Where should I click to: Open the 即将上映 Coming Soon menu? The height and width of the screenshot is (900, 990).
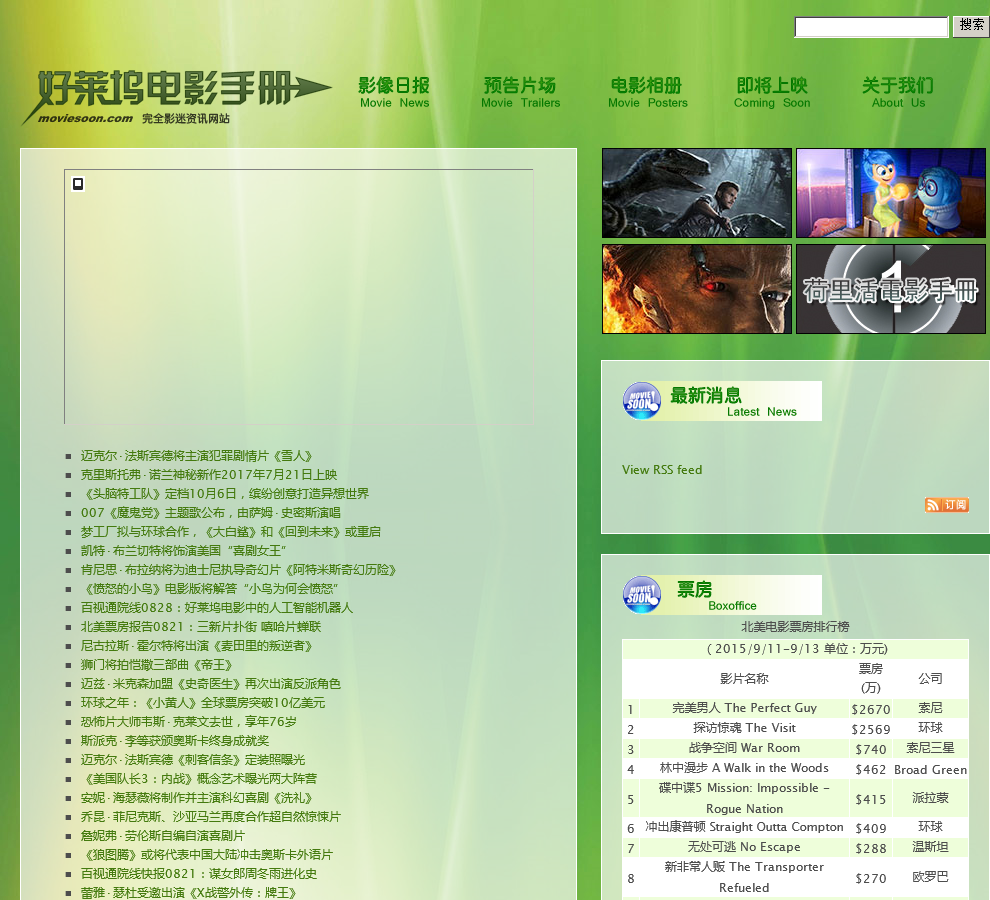pos(772,93)
